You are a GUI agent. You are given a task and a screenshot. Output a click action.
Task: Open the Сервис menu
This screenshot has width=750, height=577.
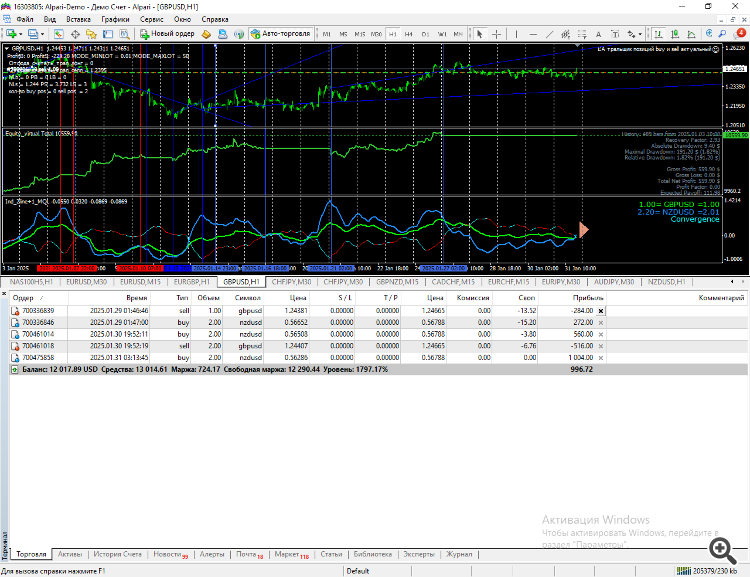[x=152, y=19]
